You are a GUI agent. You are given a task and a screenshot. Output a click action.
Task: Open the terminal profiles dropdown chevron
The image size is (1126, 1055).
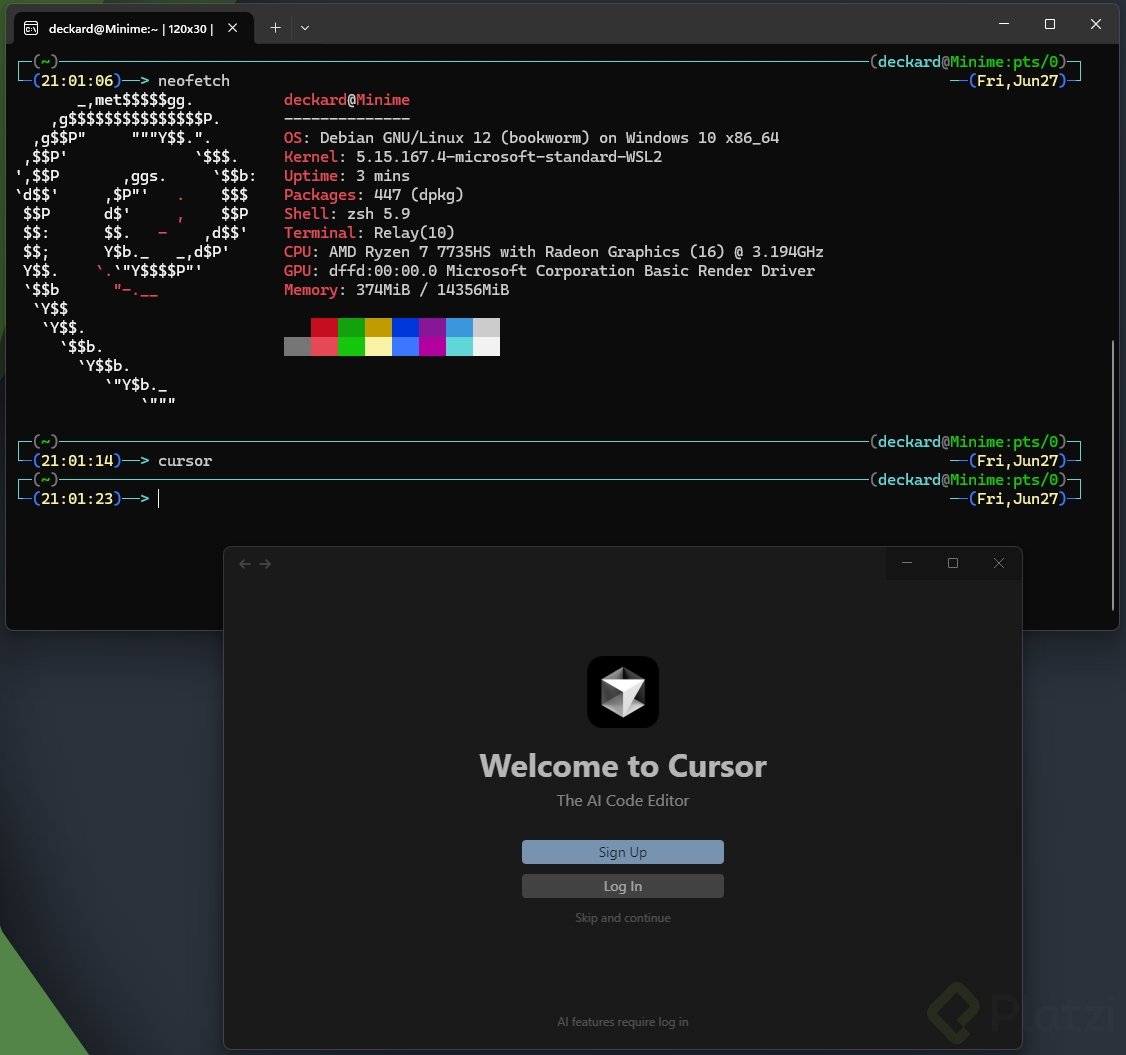(305, 28)
